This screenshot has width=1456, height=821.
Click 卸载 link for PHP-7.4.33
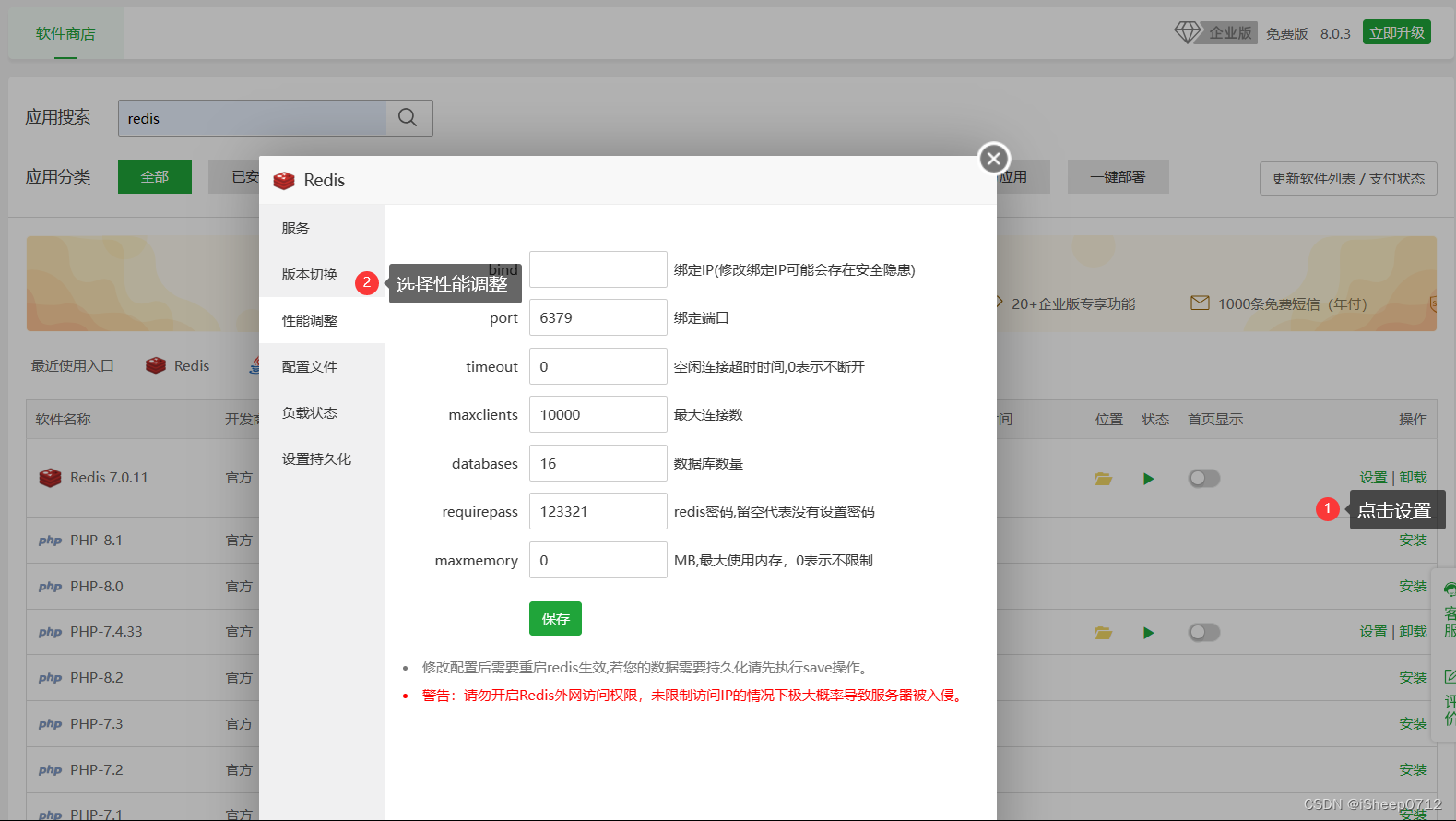click(x=1413, y=632)
